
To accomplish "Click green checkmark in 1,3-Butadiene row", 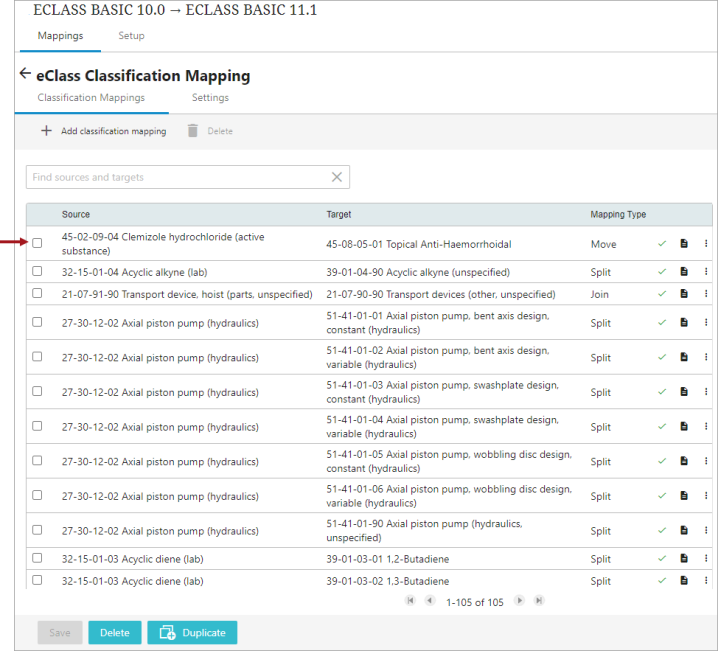I will [662, 580].
